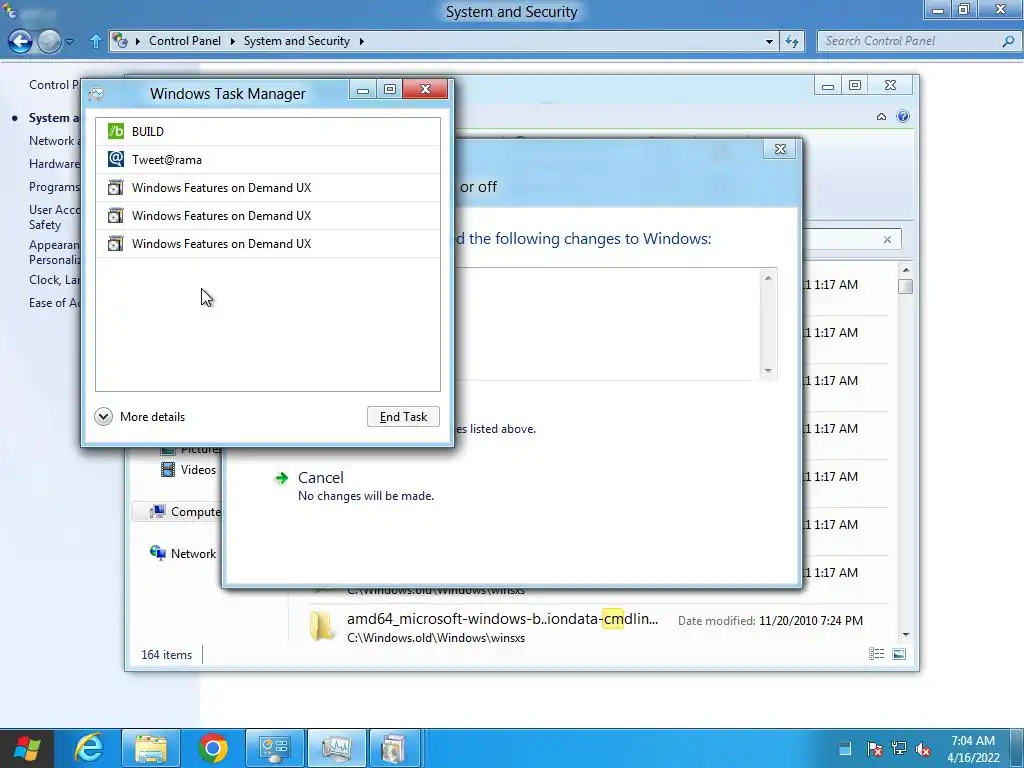The width and height of the screenshot is (1024, 768).
Task: Click the End Task button
Action: (x=403, y=417)
